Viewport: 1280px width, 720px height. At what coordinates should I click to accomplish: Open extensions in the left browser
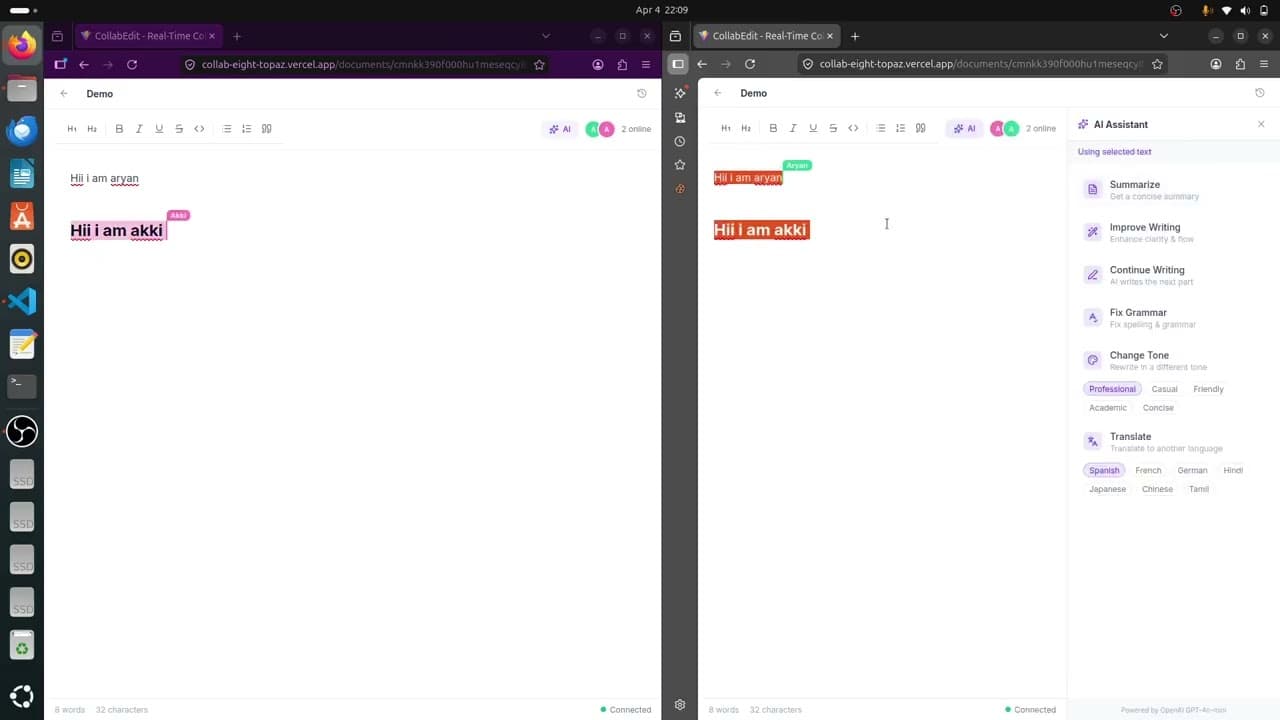pyautogui.click(x=622, y=64)
